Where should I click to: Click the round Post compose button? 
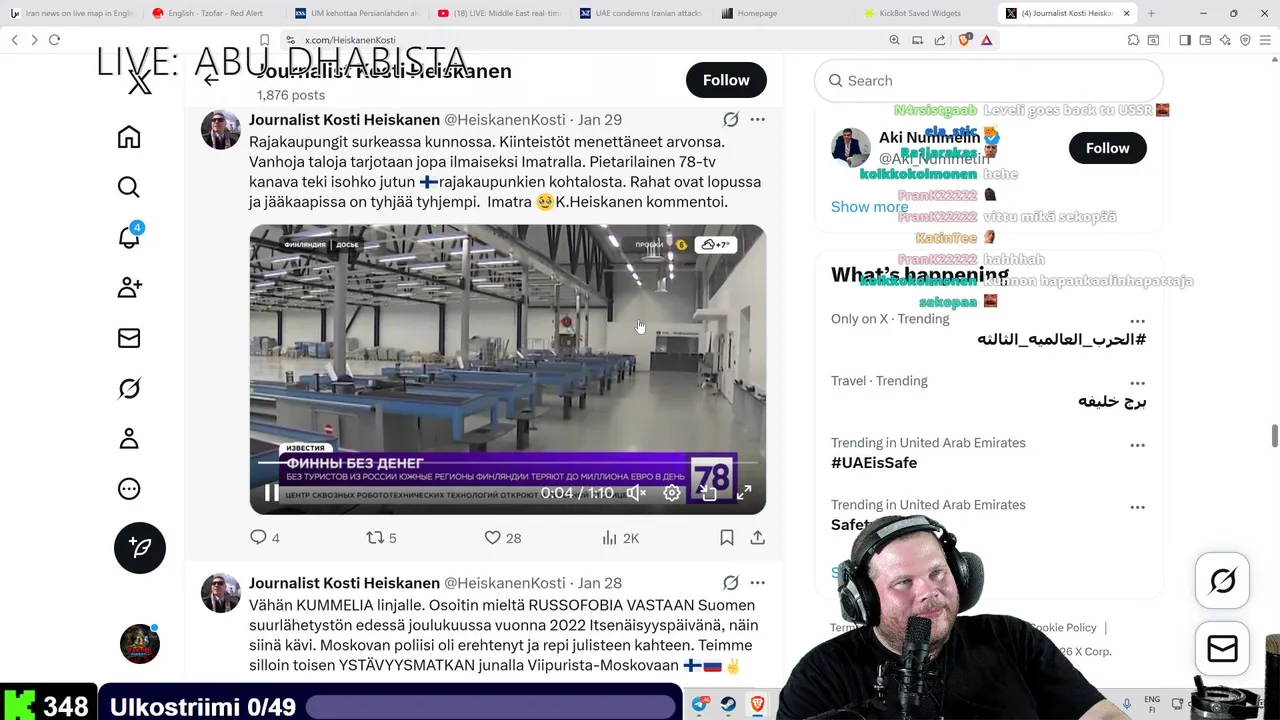coord(140,548)
